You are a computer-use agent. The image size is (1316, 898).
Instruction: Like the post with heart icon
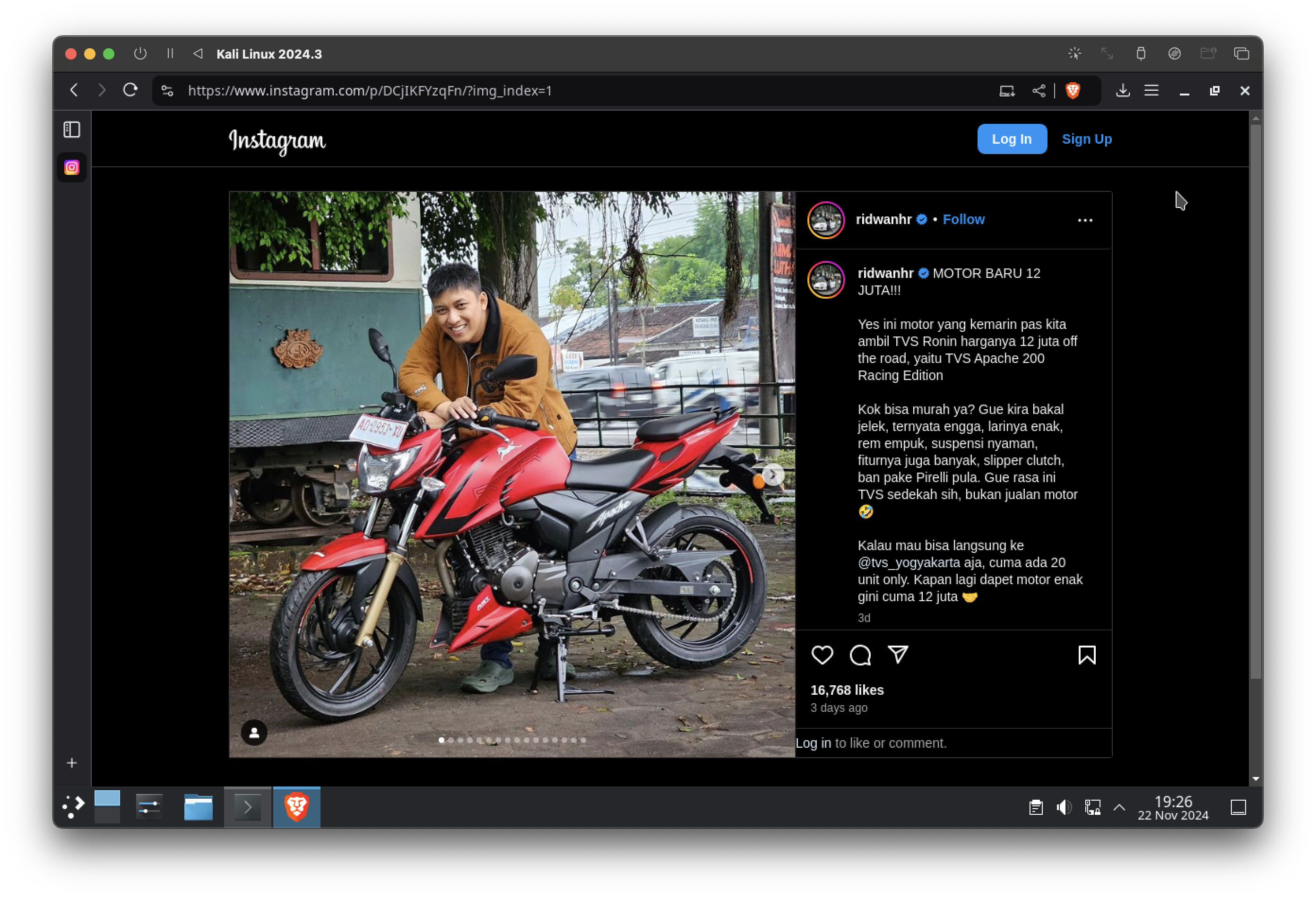822,655
